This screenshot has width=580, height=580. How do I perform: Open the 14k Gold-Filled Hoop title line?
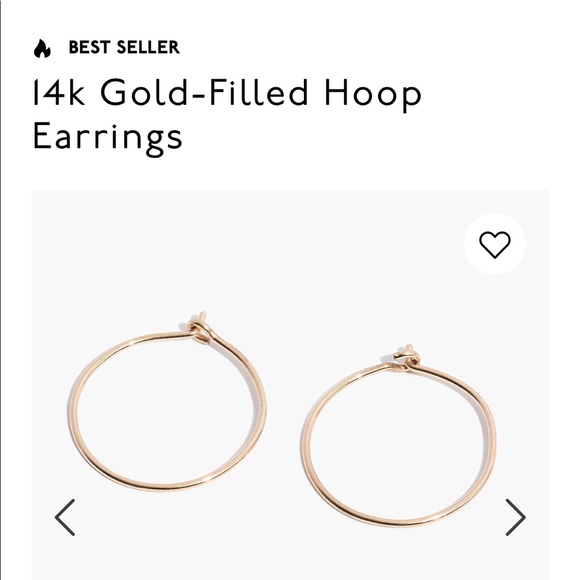point(227,92)
